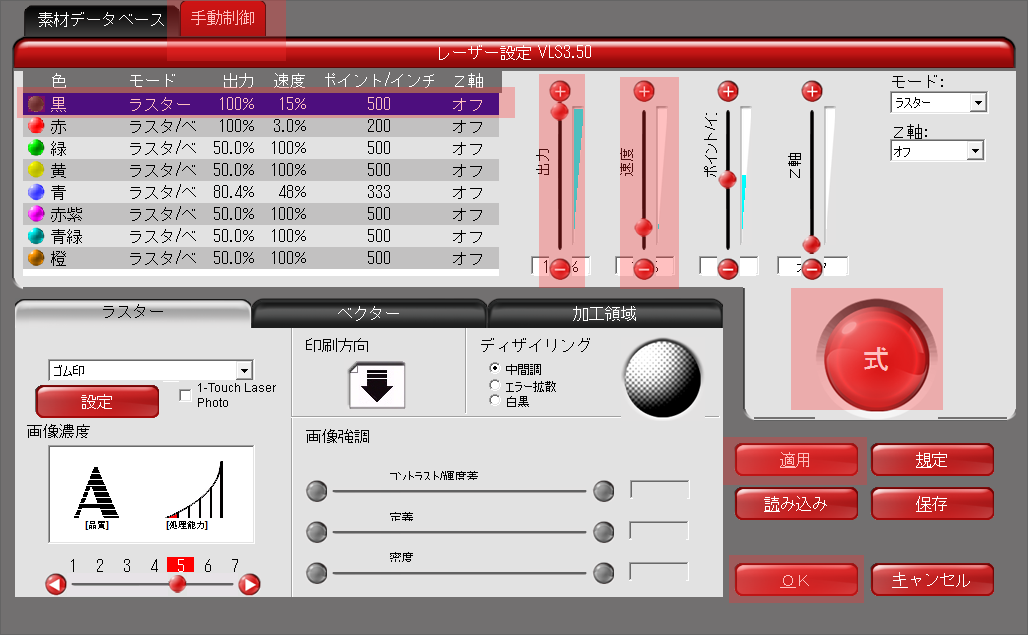Viewport: 1028px width, 635px height.
Task: Click the 印刷方向 down-arrow icon
Action: coord(377,386)
